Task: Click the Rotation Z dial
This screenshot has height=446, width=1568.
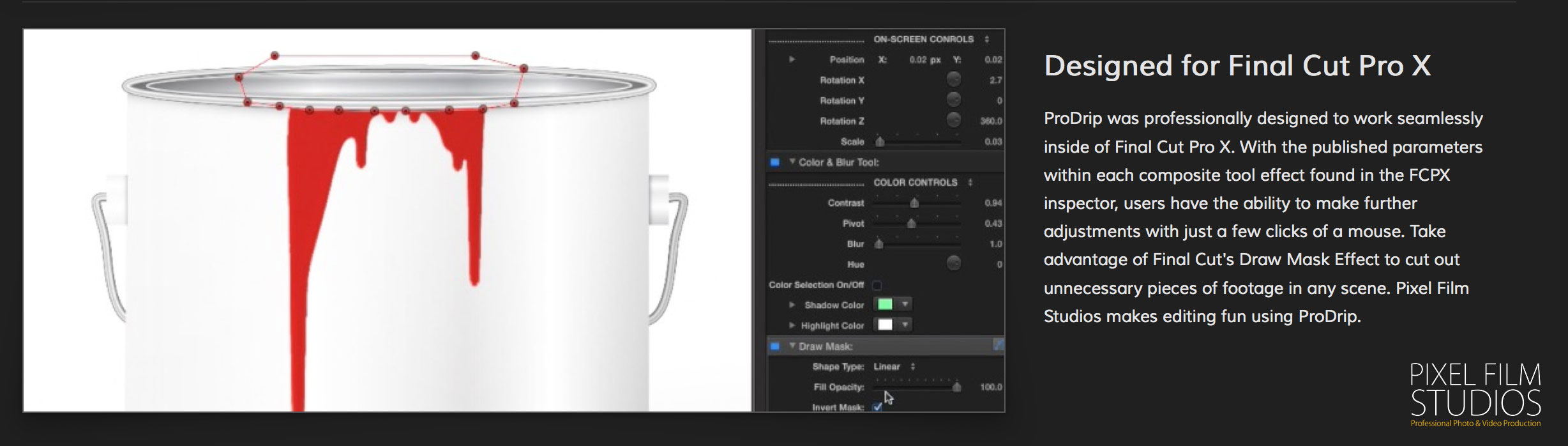Action: [953, 120]
